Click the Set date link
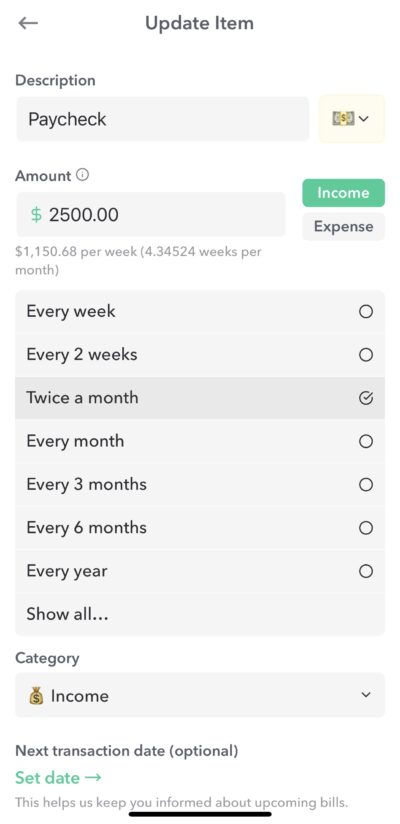Screen dimensions: 400x824 tap(58, 778)
